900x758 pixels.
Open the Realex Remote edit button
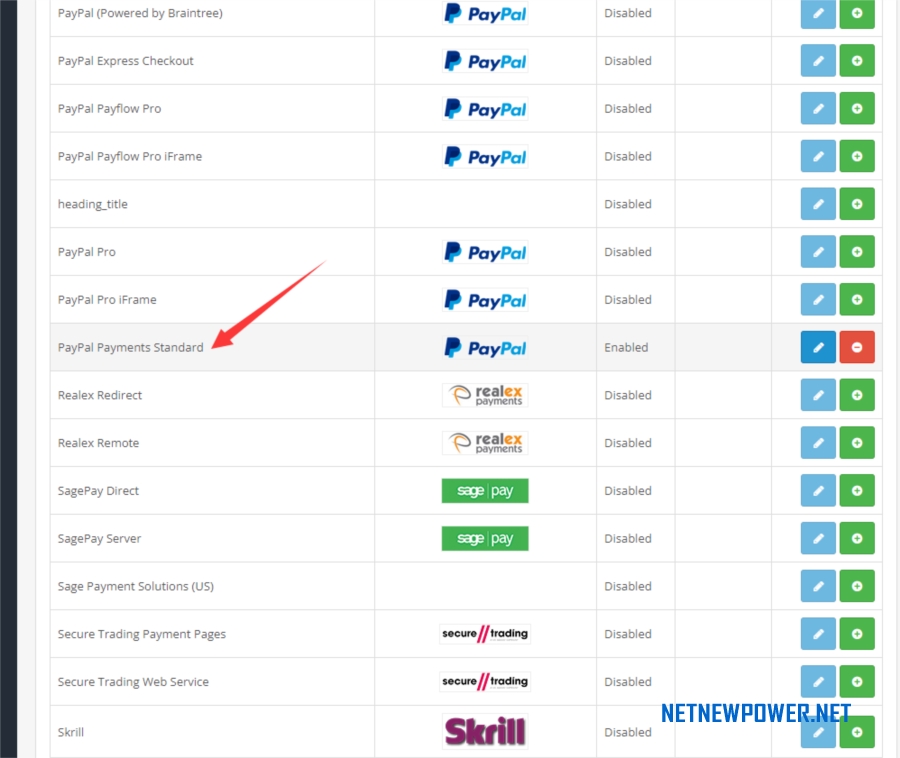818,442
